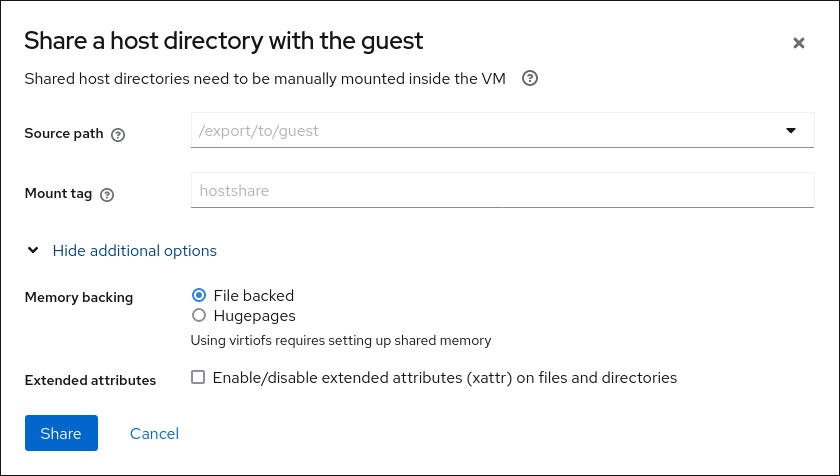
Task: Click the Mount tag help icon
Action: click(107, 195)
